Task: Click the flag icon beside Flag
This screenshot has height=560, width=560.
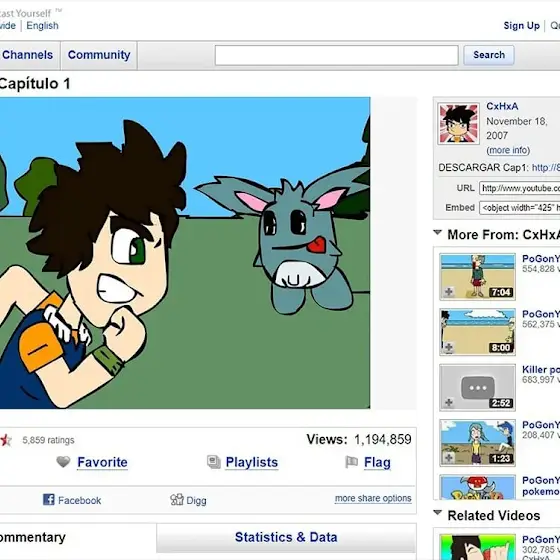Action: pyautogui.click(x=351, y=462)
